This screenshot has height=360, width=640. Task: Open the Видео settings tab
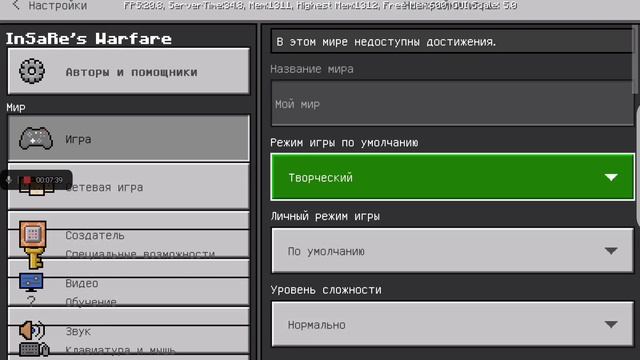[129, 283]
